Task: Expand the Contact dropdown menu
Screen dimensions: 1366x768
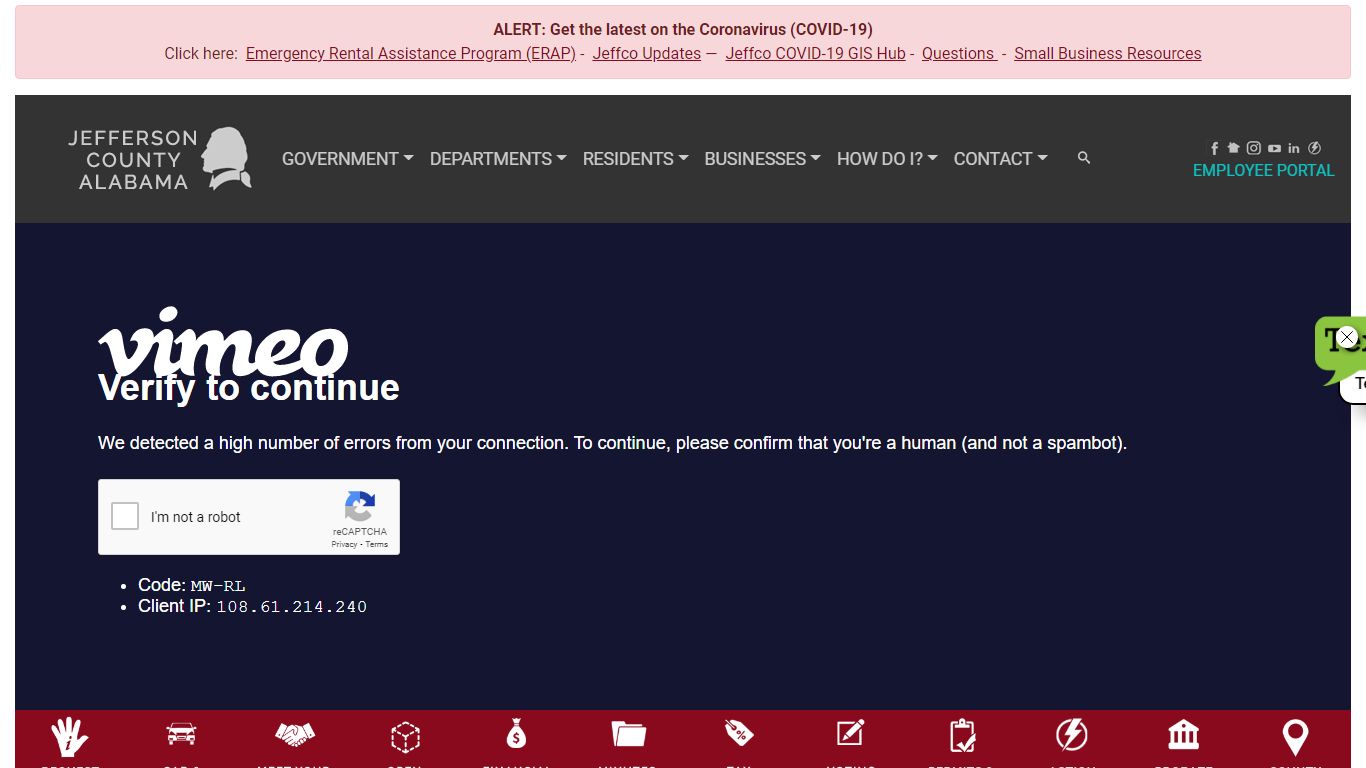Action: (x=1001, y=159)
